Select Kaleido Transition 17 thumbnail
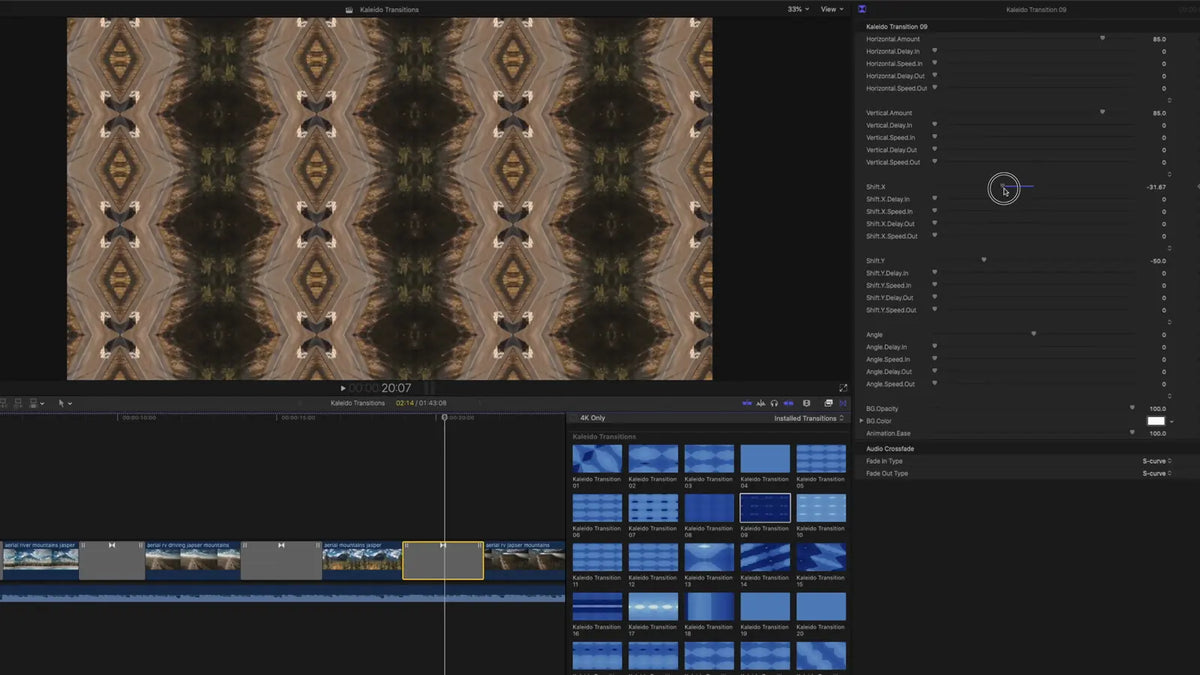This screenshot has width=1200, height=675. point(653,607)
